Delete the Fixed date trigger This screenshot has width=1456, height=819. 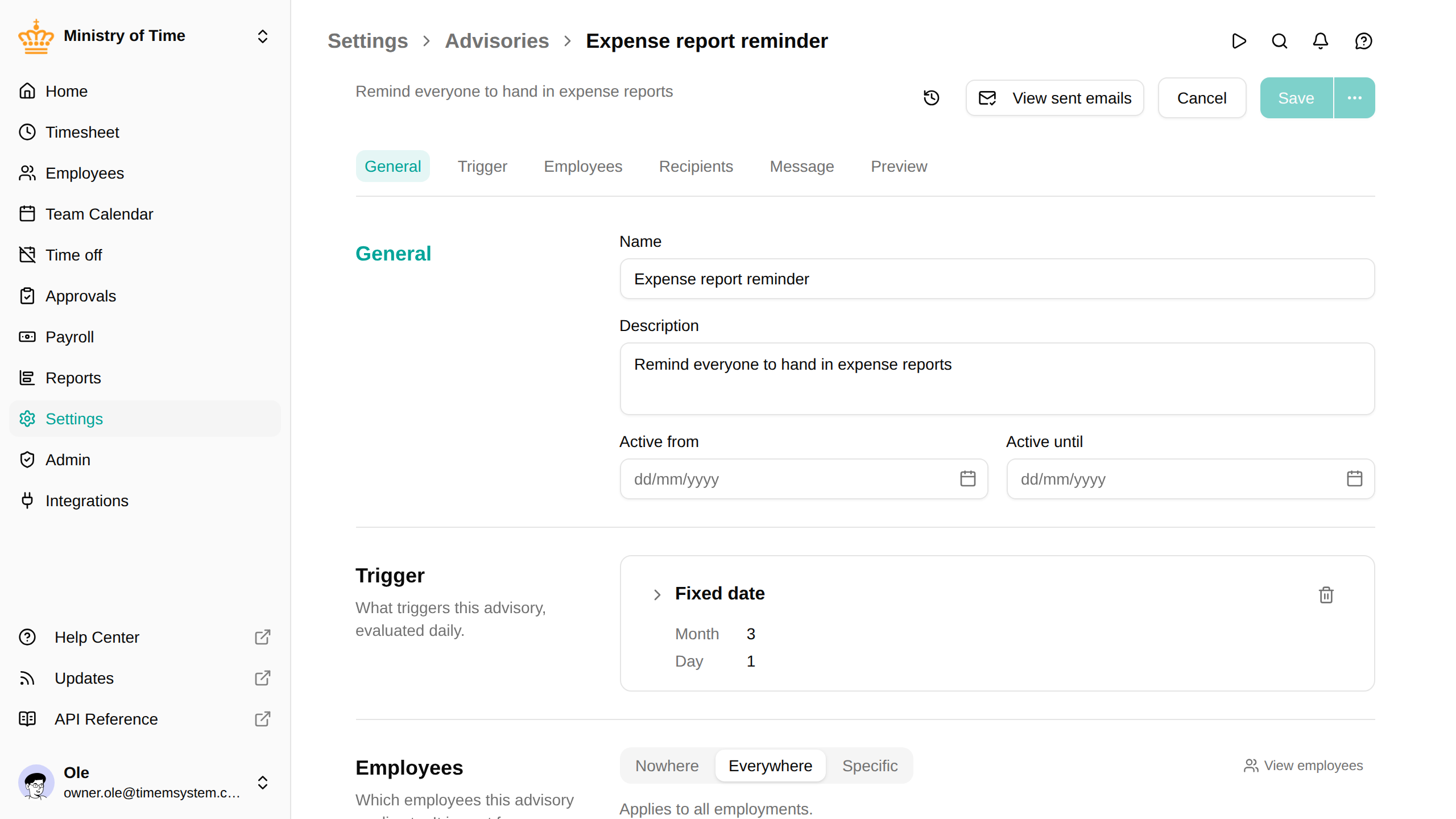1326,595
